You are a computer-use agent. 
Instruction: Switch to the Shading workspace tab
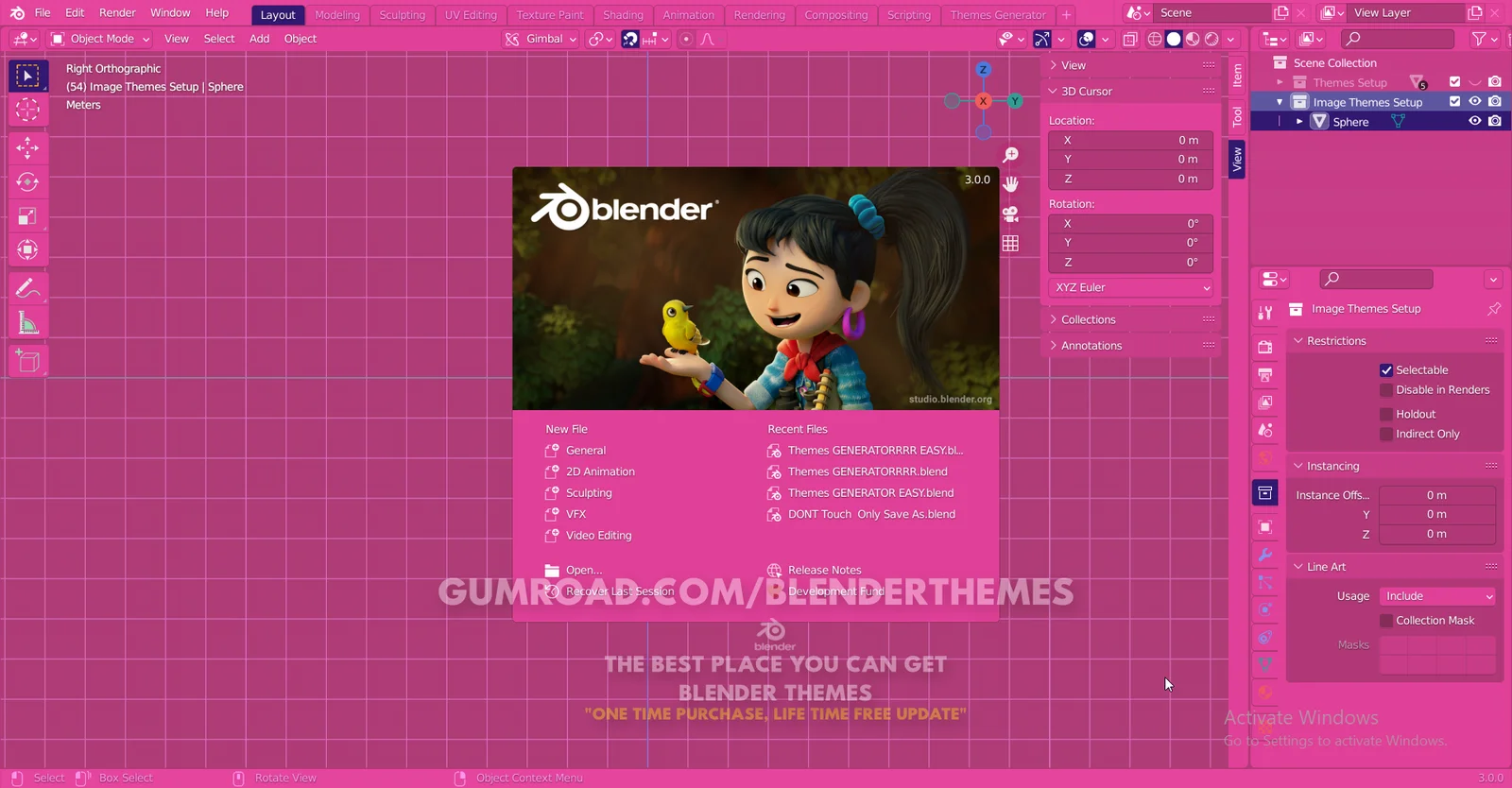pos(623,15)
